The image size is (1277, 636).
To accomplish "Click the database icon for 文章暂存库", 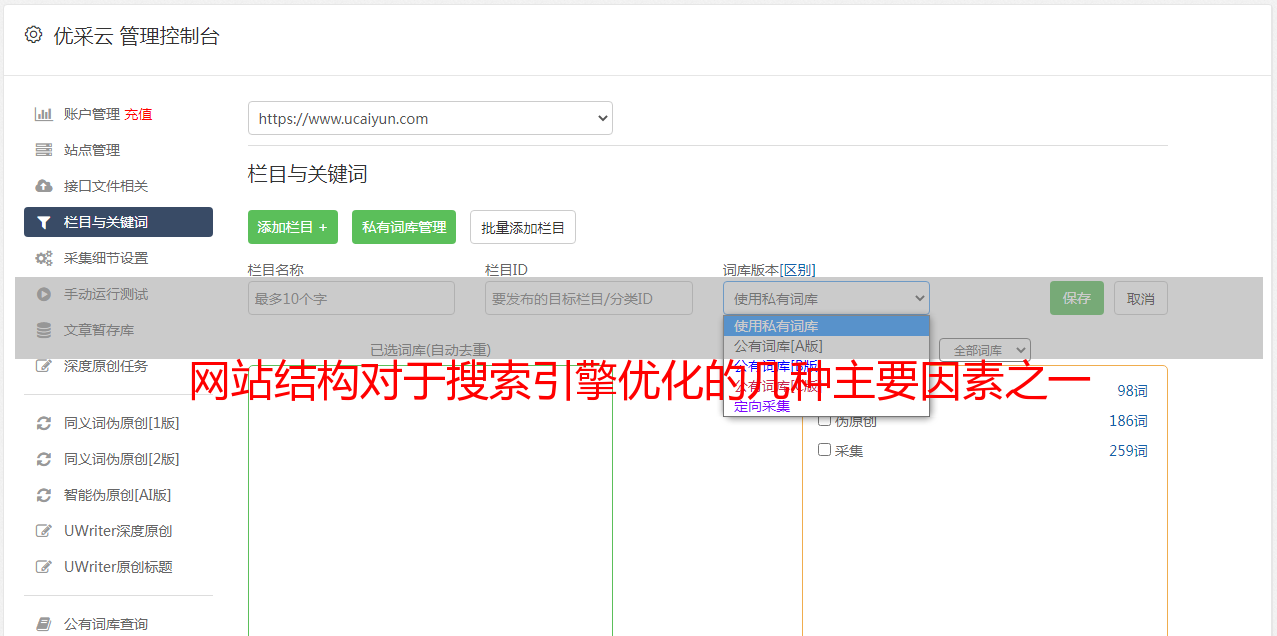I will pyautogui.click(x=44, y=330).
